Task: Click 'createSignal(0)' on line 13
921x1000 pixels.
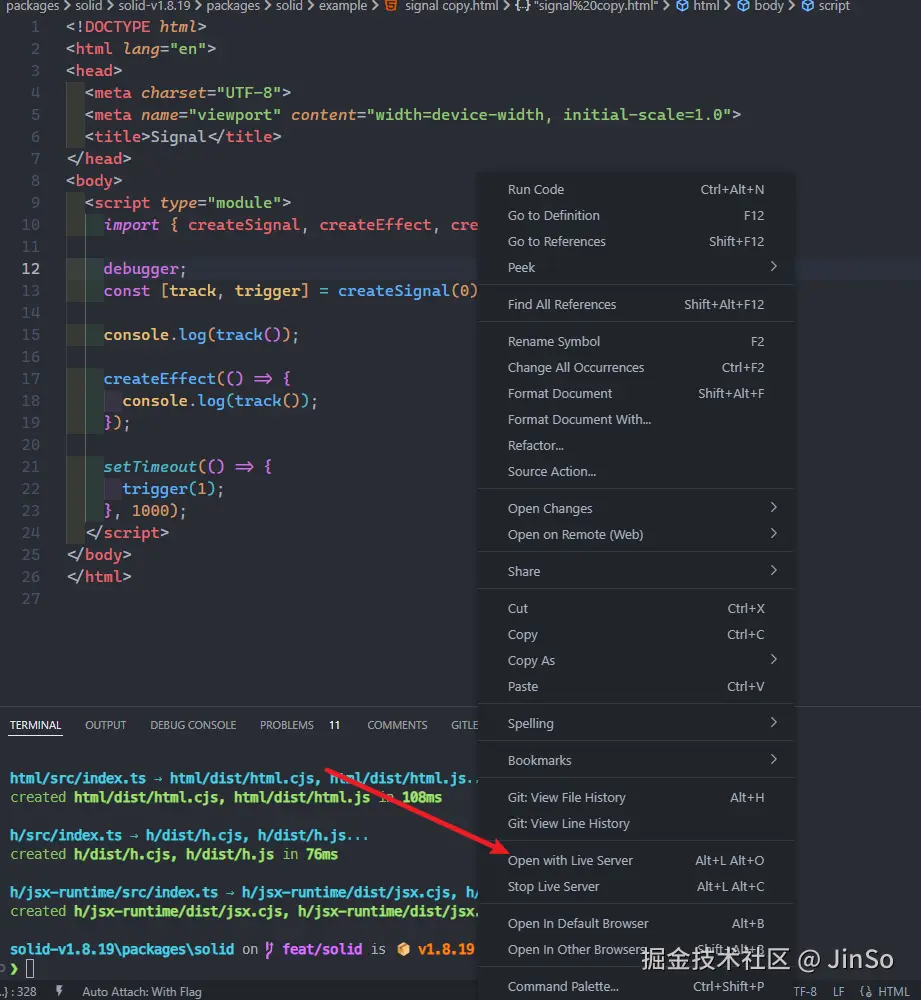Action: [408, 291]
